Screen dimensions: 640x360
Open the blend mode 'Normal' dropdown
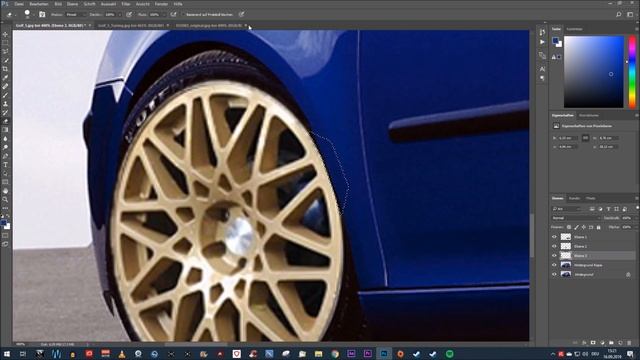(x=576, y=218)
